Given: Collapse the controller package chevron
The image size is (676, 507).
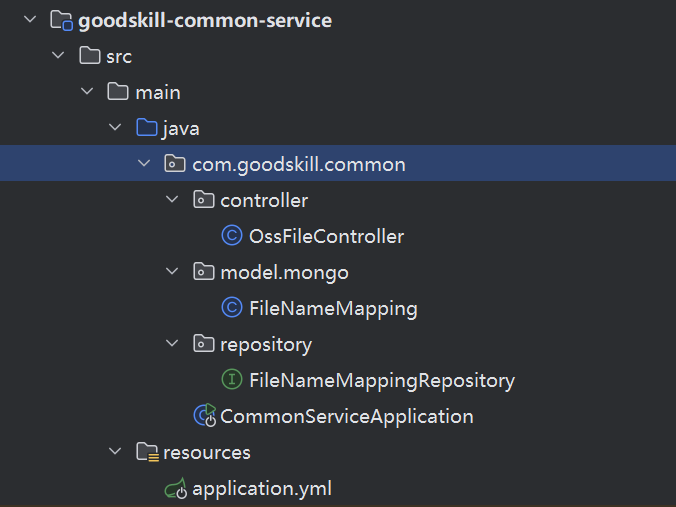Looking at the screenshot, I should [173, 200].
